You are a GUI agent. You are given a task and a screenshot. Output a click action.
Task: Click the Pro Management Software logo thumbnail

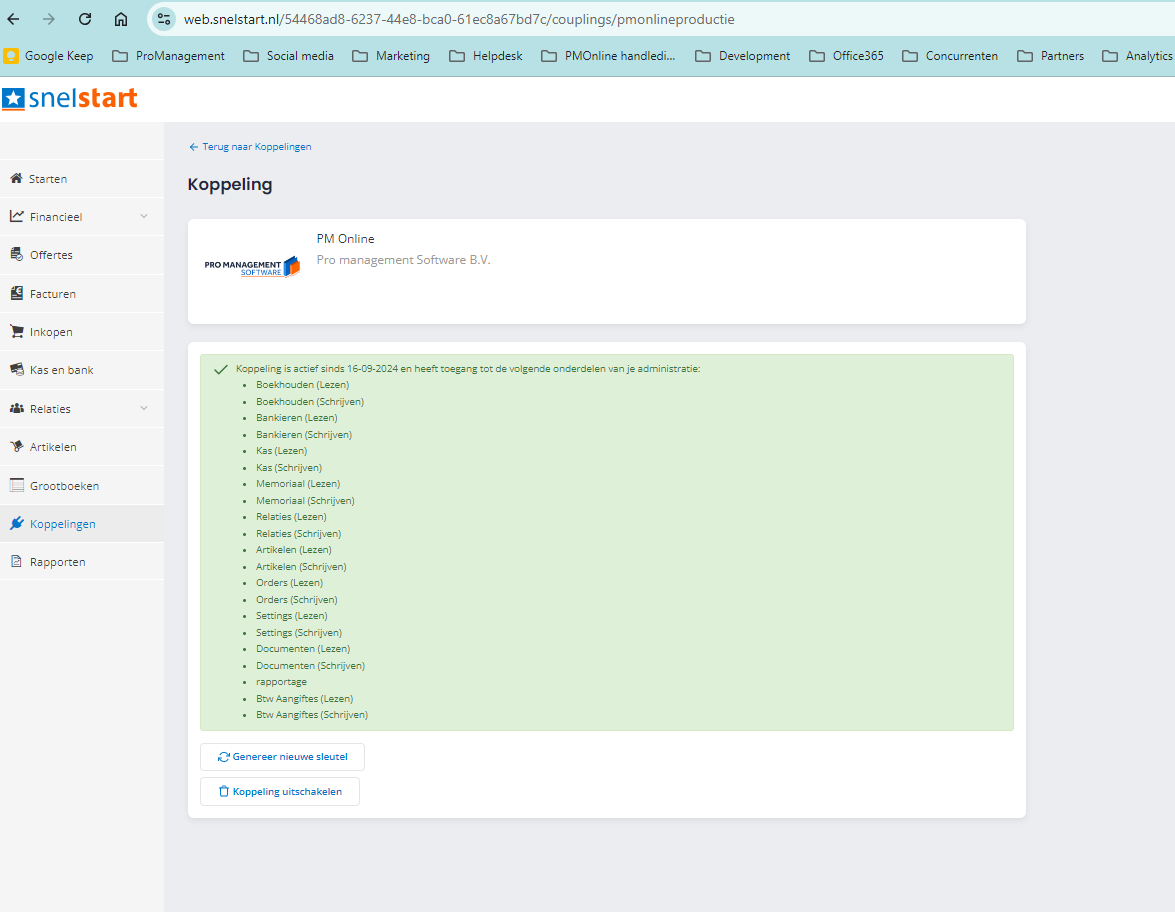(252, 267)
